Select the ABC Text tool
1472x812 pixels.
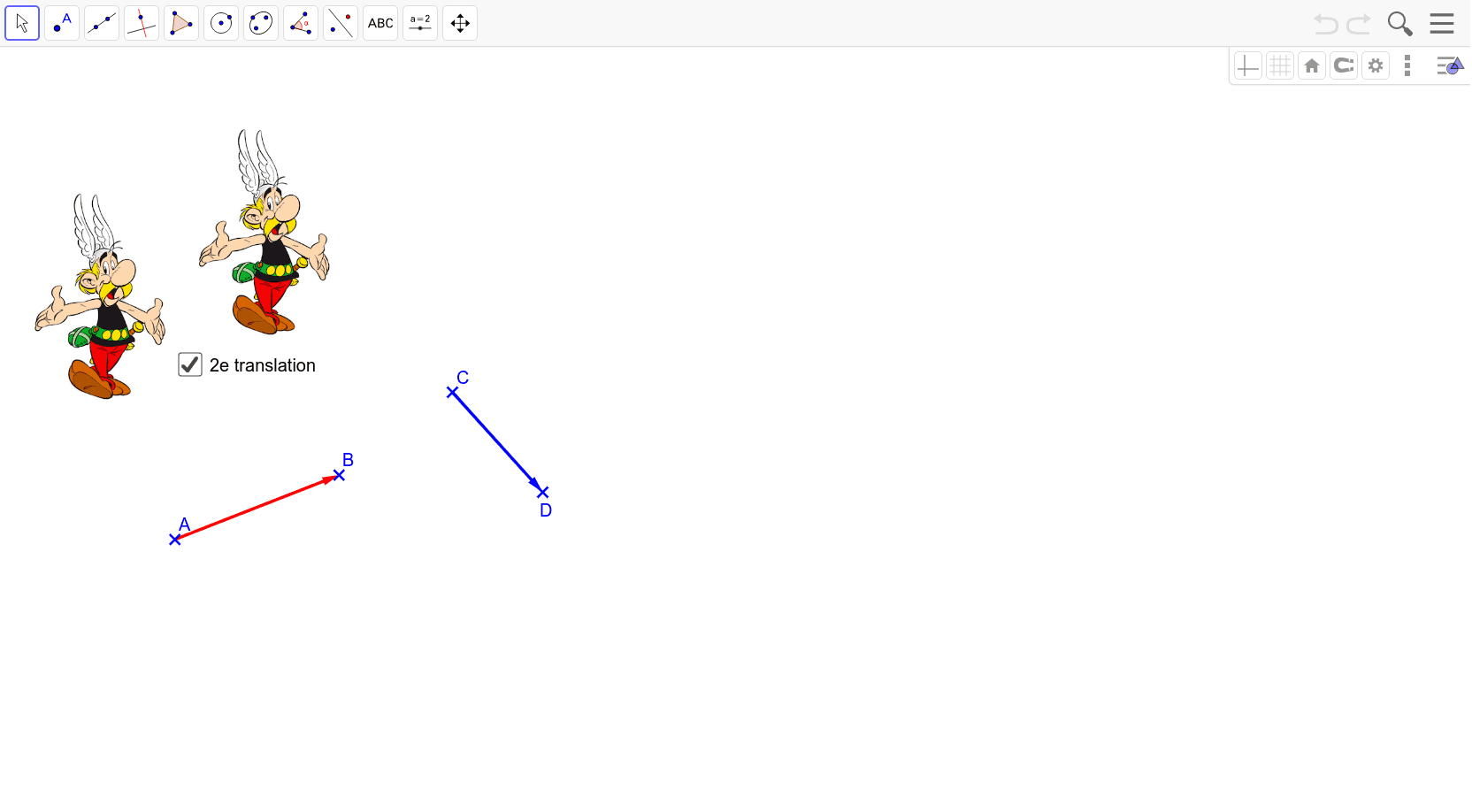click(380, 23)
